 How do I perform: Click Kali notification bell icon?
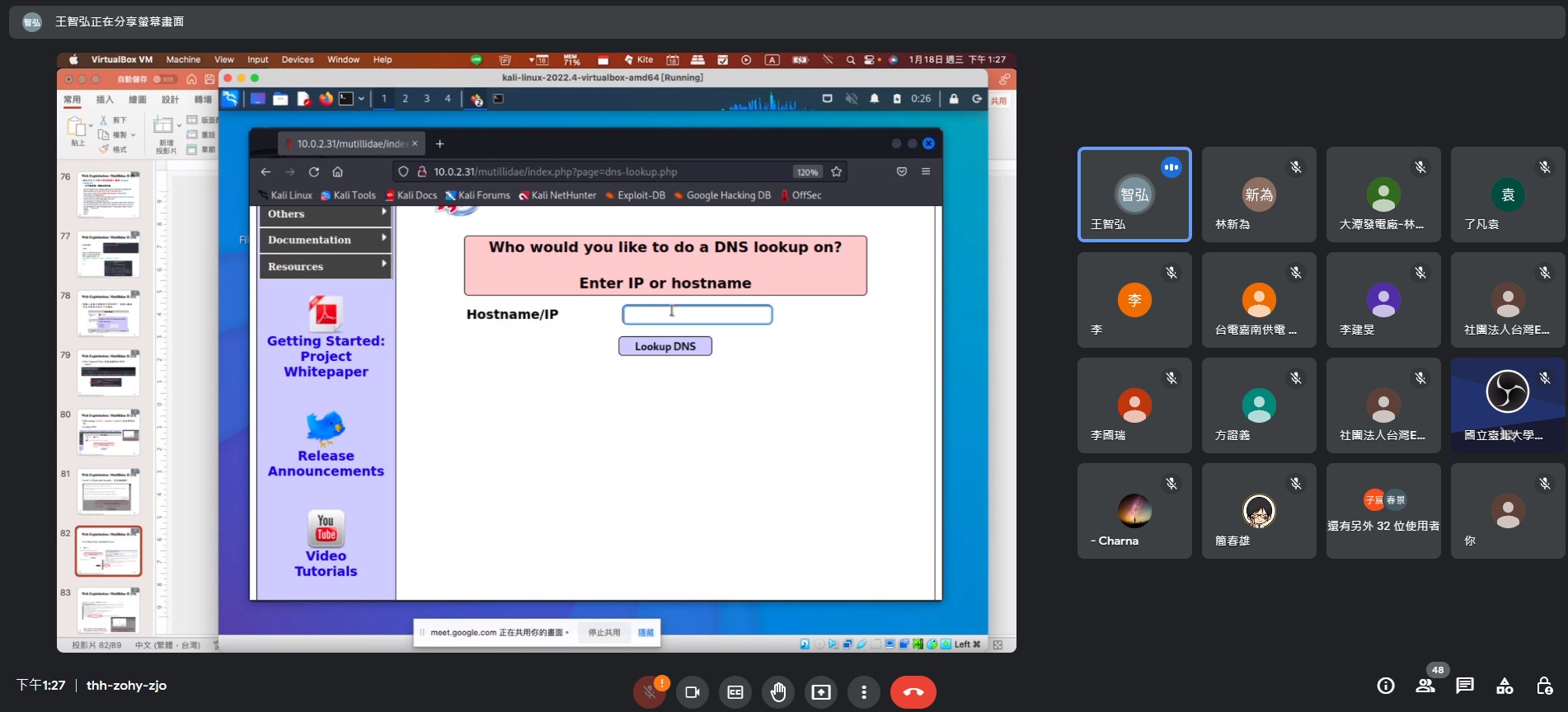click(x=874, y=99)
